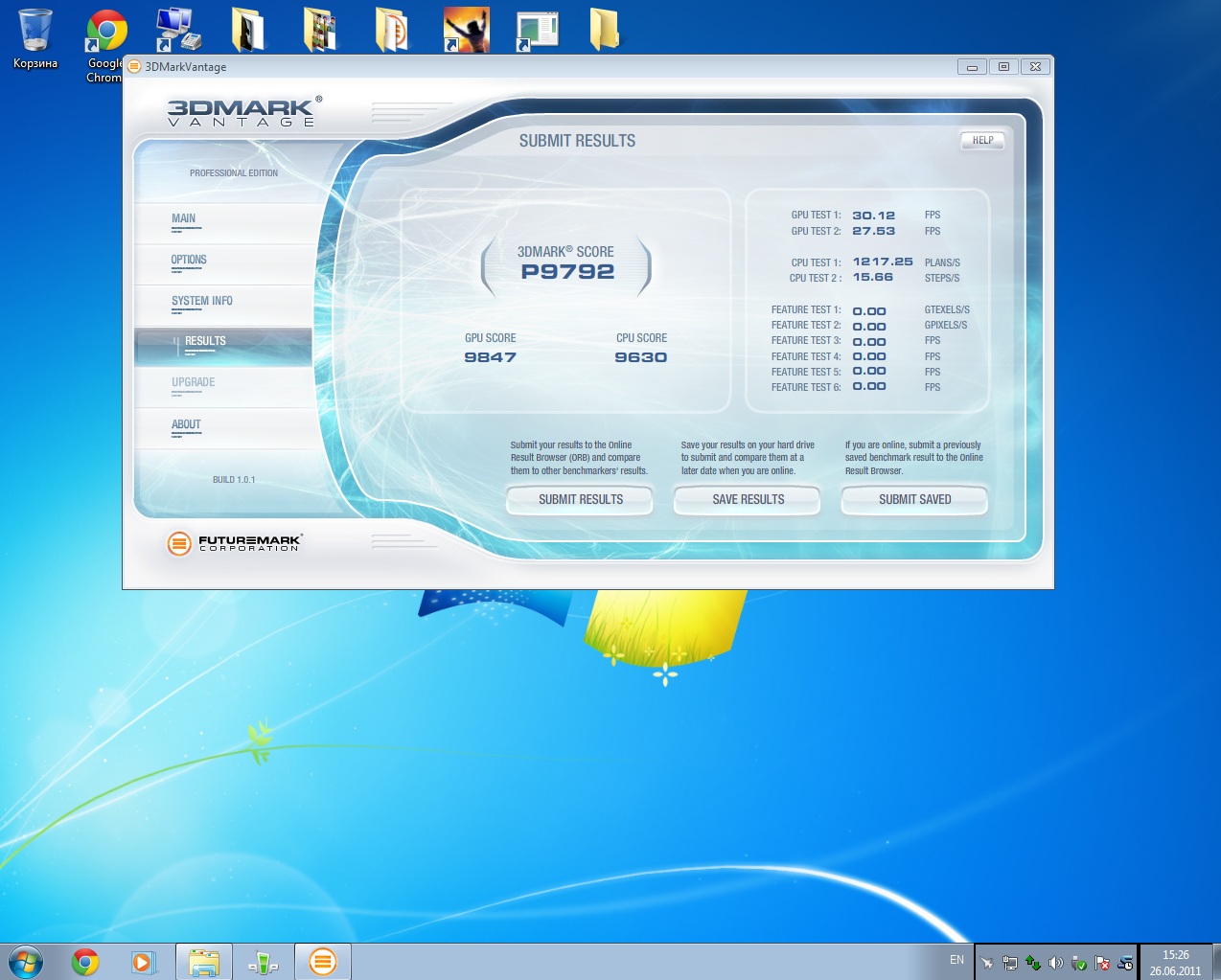Click the green arrows traffic tray icon

(x=1033, y=963)
